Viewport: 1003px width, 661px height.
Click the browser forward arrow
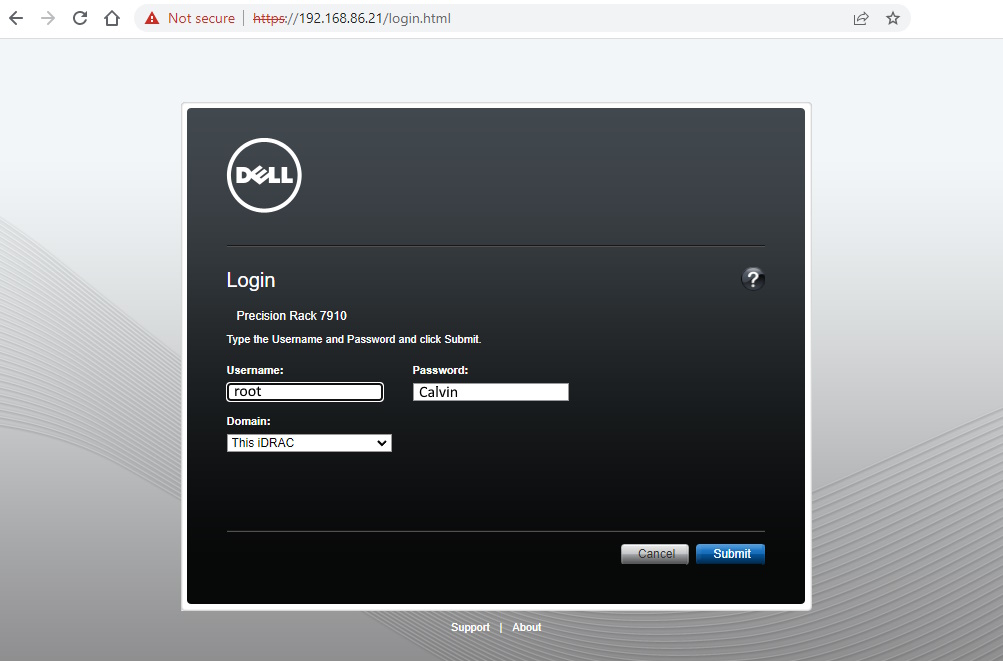pyautogui.click(x=48, y=18)
